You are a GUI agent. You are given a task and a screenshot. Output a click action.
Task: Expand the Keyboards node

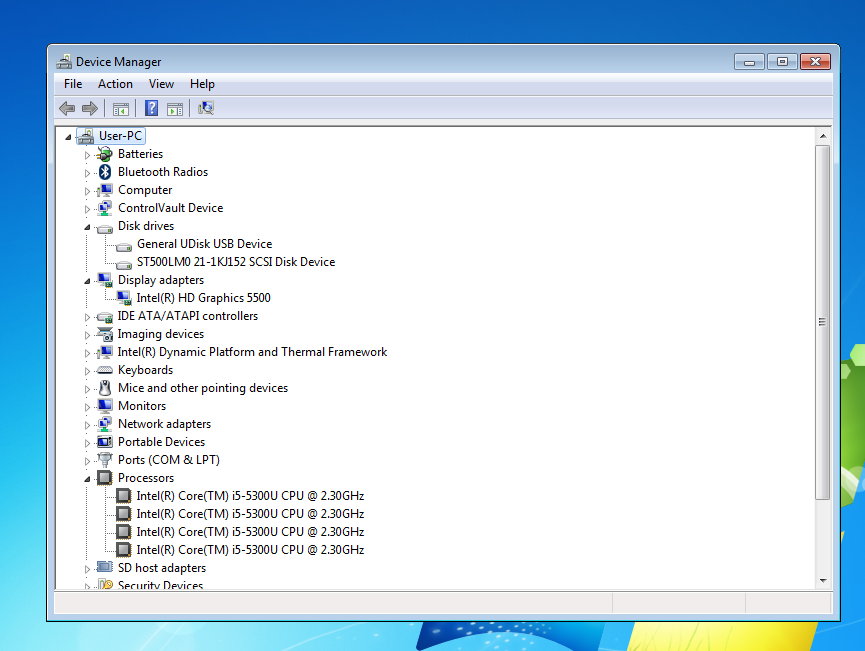[x=87, y=371]
